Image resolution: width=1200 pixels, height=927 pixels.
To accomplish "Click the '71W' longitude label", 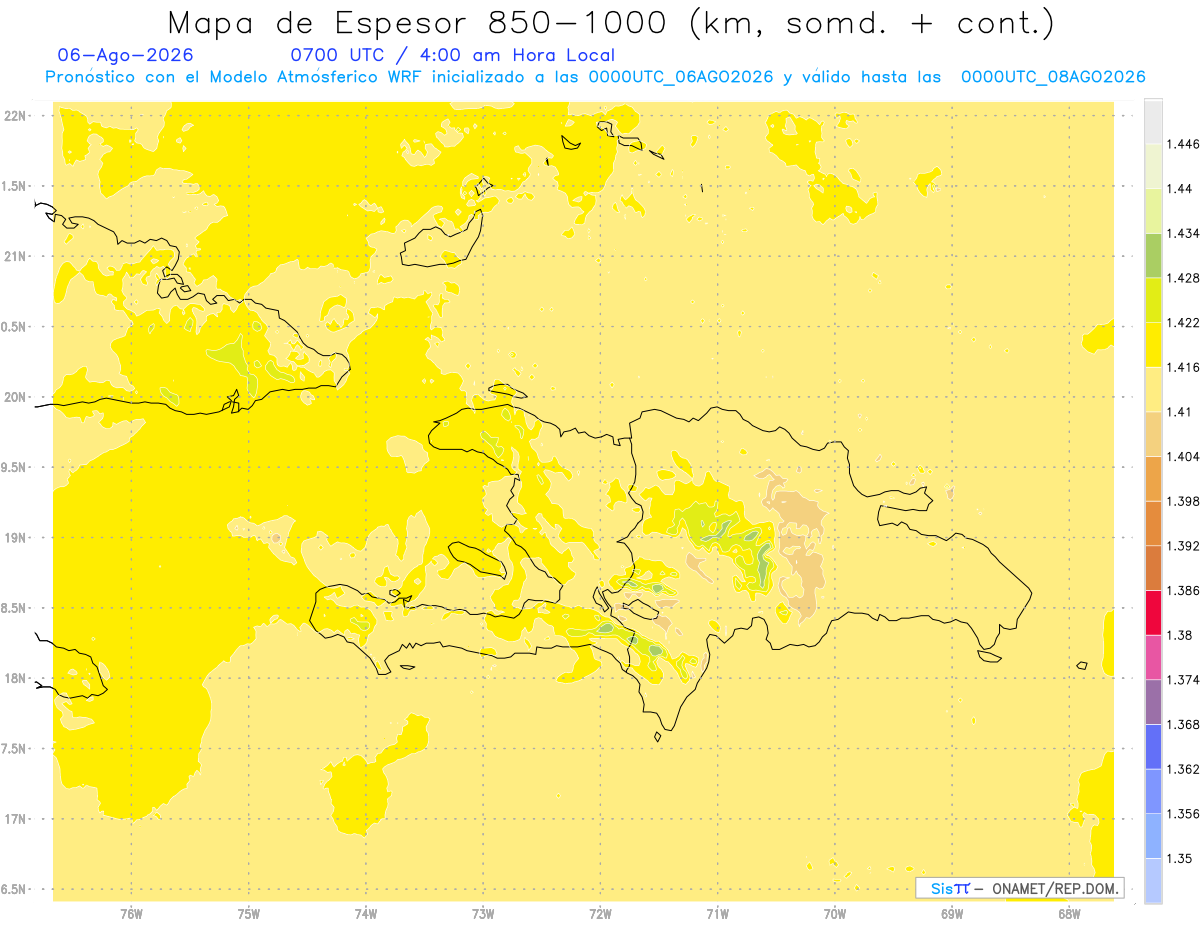I will 717,914.
